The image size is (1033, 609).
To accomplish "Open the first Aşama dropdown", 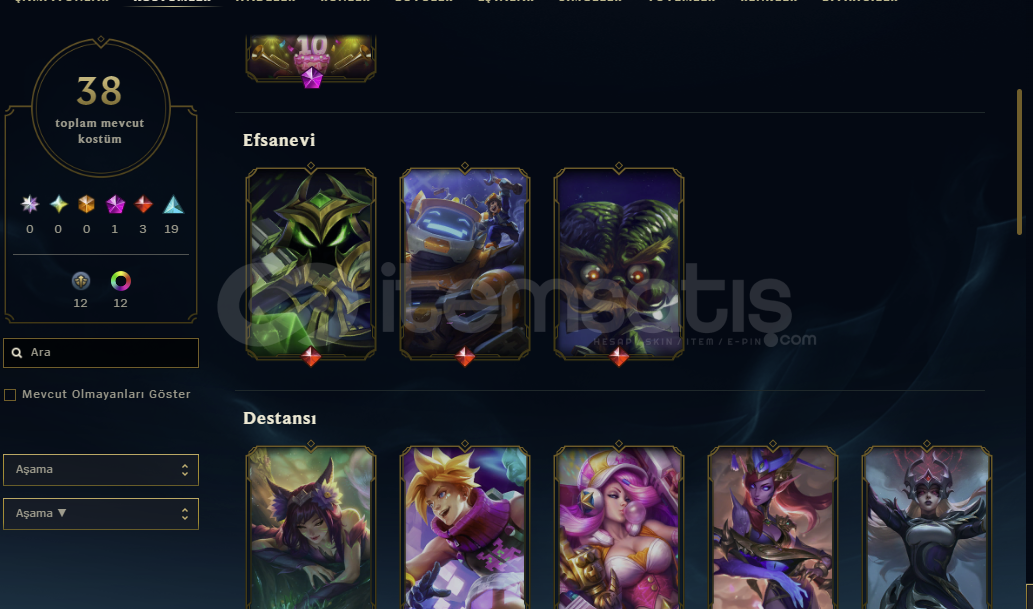I will 101,470.
